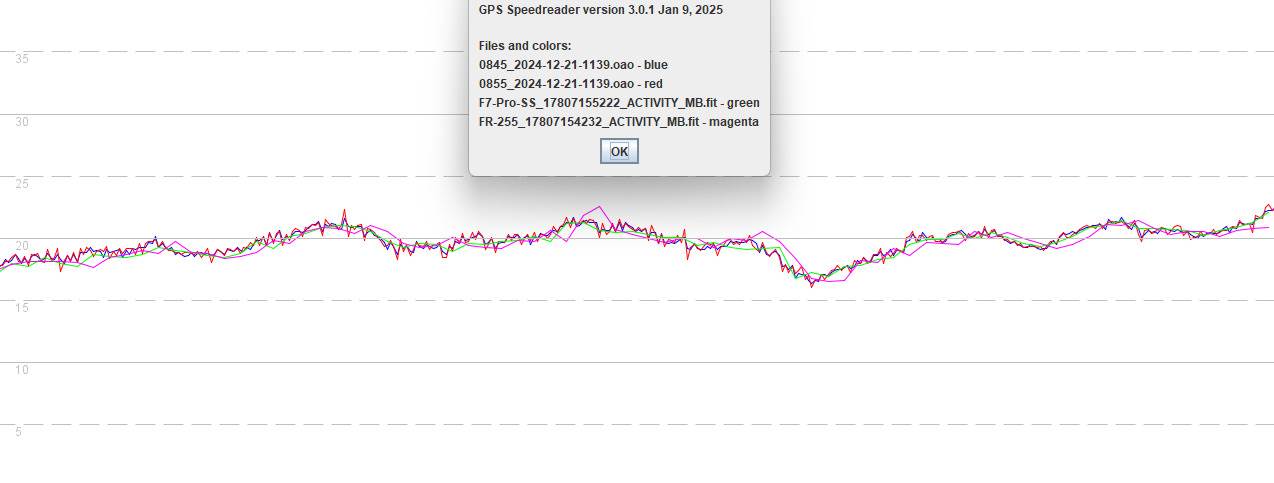
Task: Click the 25 speed axis label
Action: [22, 184]
